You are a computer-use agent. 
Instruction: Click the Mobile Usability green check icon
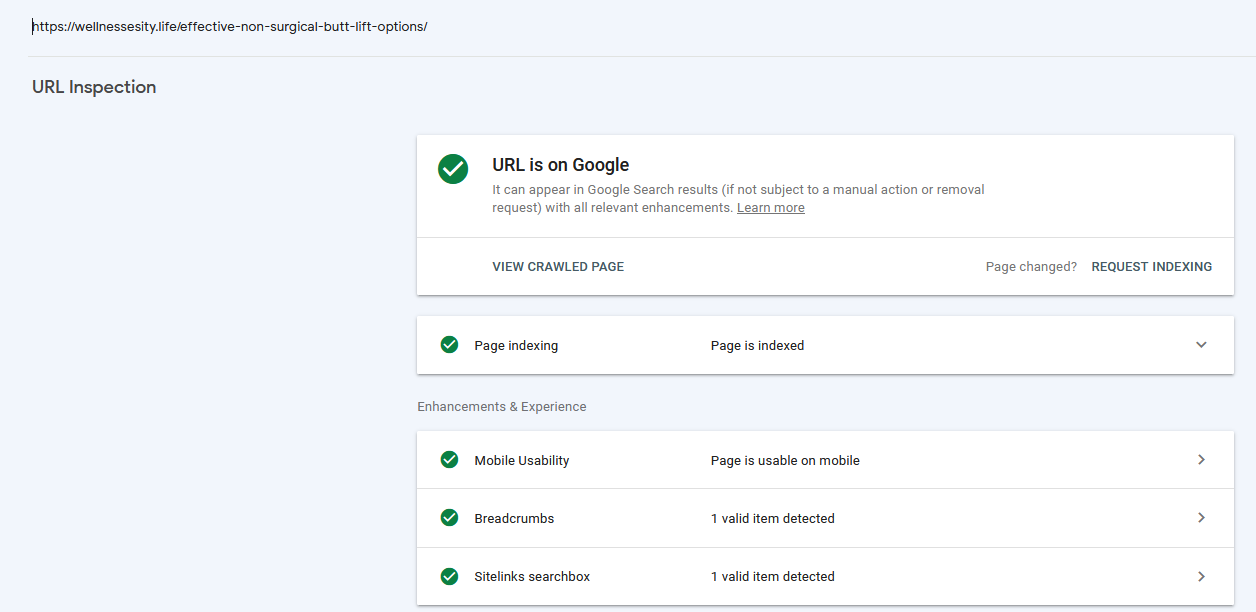[x=450, y=460]
